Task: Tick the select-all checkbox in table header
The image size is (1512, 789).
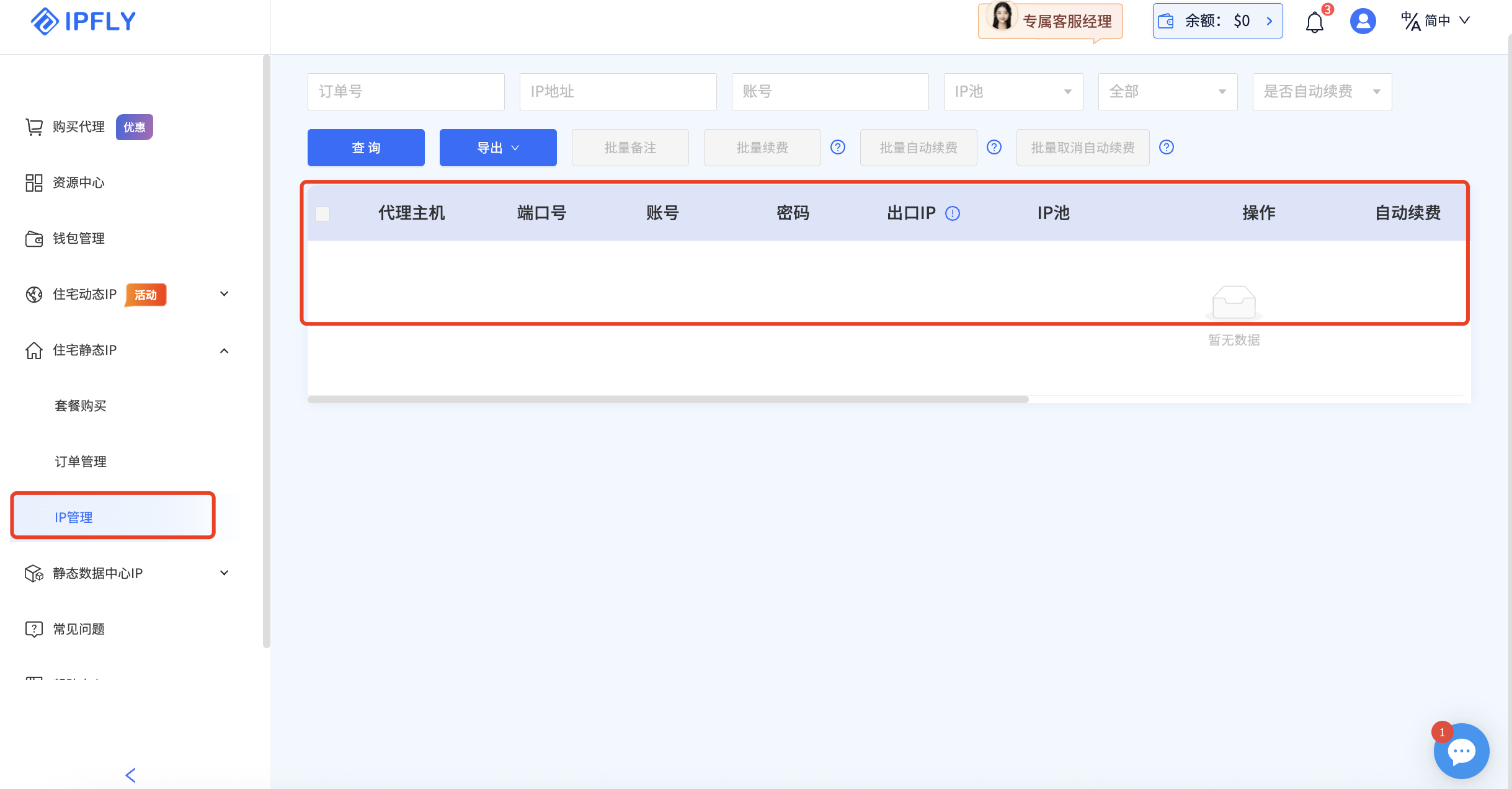Action: [322, 214]
